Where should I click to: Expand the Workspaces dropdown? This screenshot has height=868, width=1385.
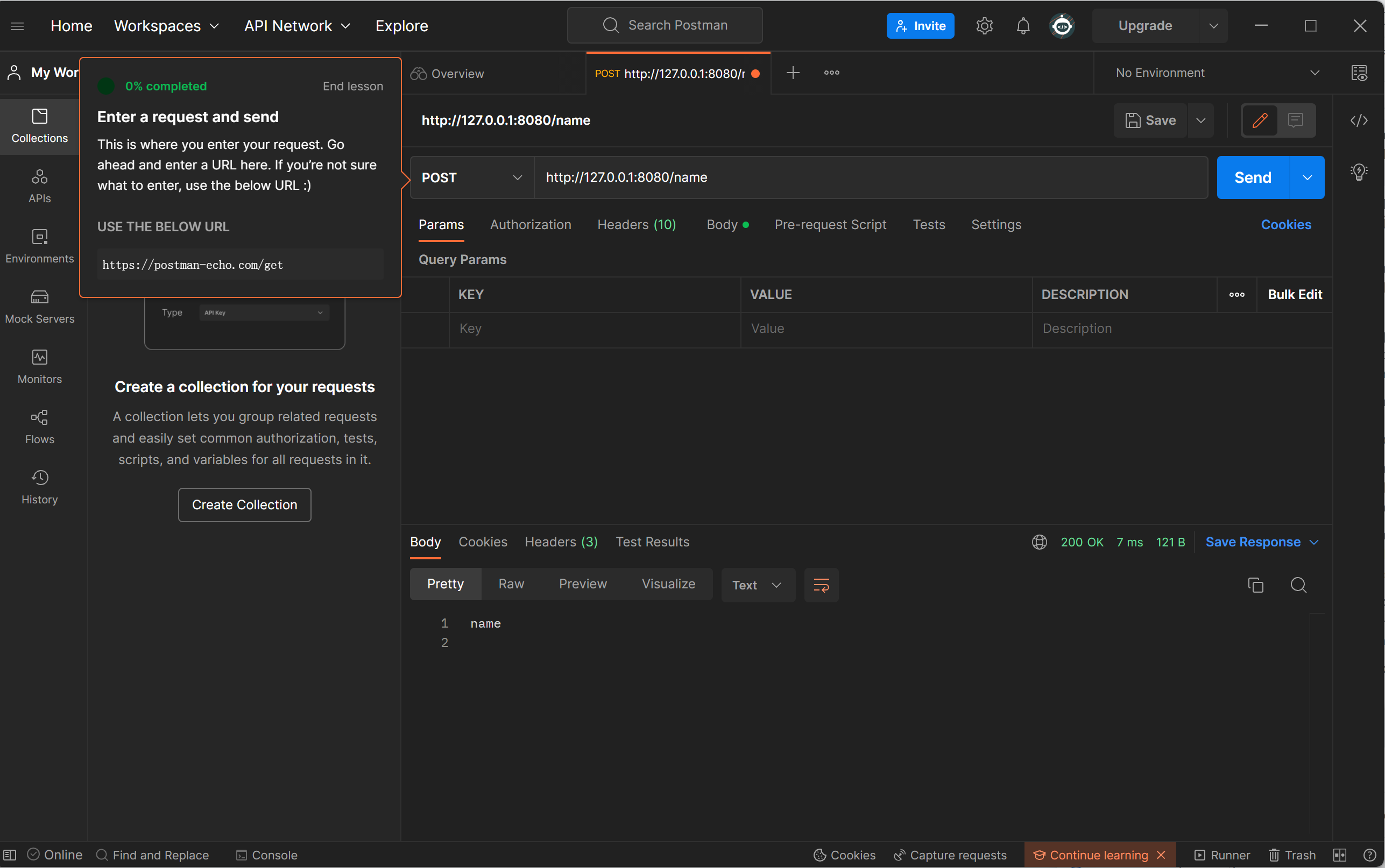(166, 26)
